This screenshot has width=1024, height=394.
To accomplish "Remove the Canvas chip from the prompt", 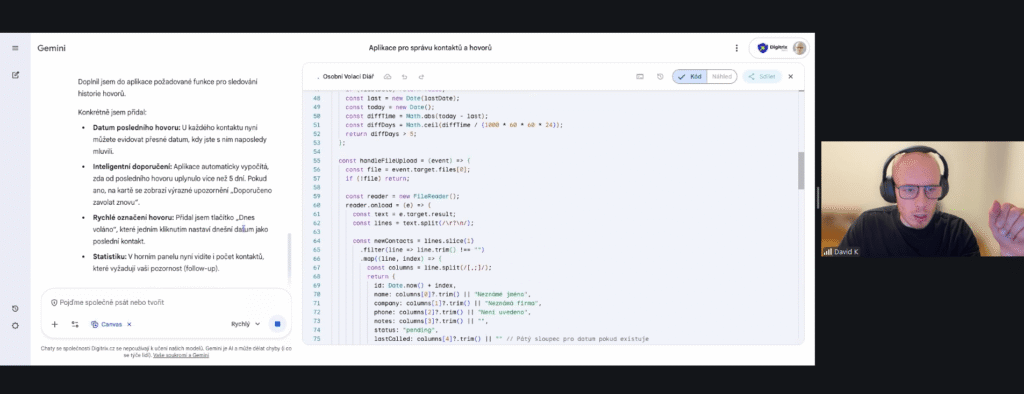I will tap(129, 324).
